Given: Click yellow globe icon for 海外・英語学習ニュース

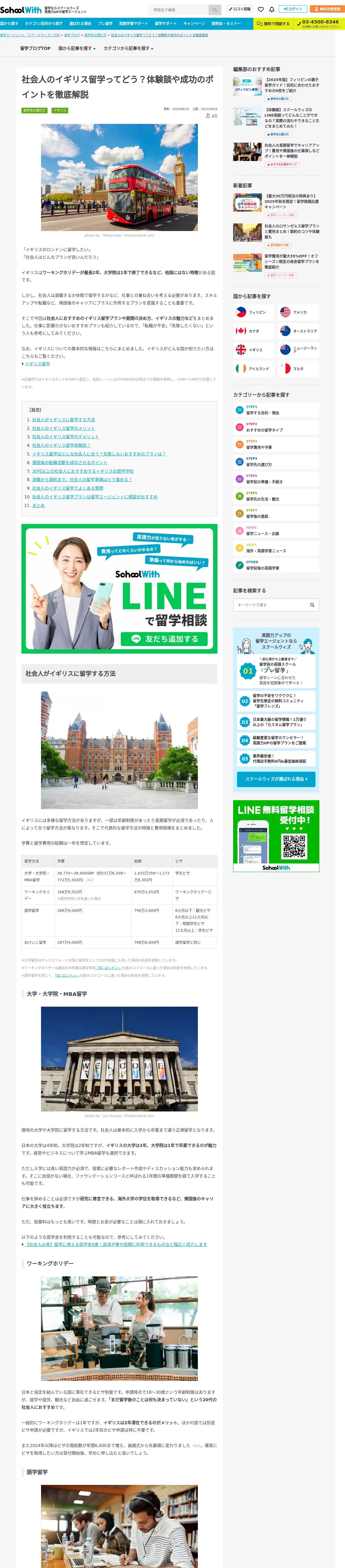Looking at the screenshot, I should [240, 549].
